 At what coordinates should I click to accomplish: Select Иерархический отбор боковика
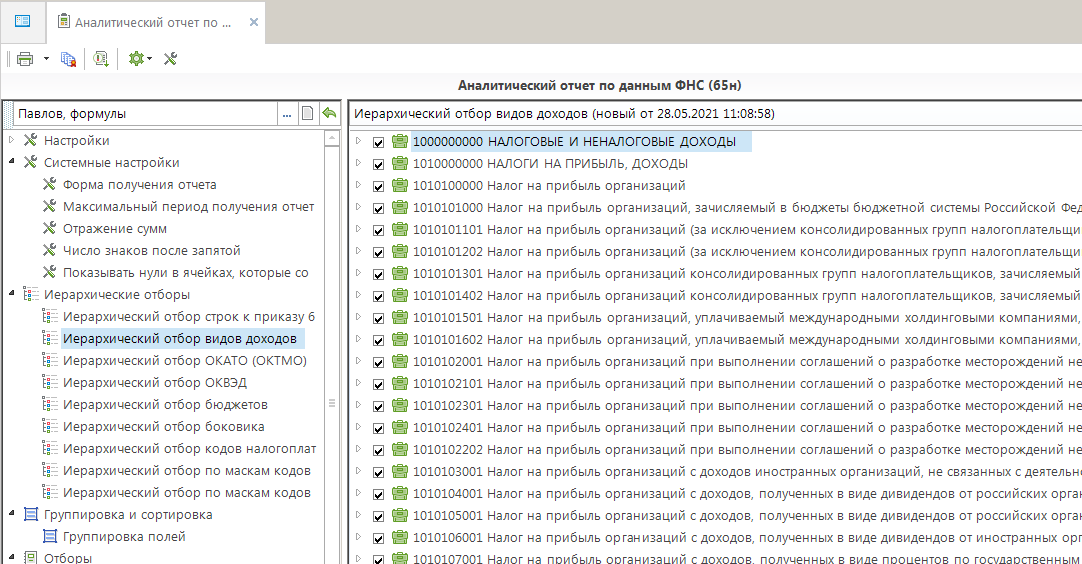(164, 427)
